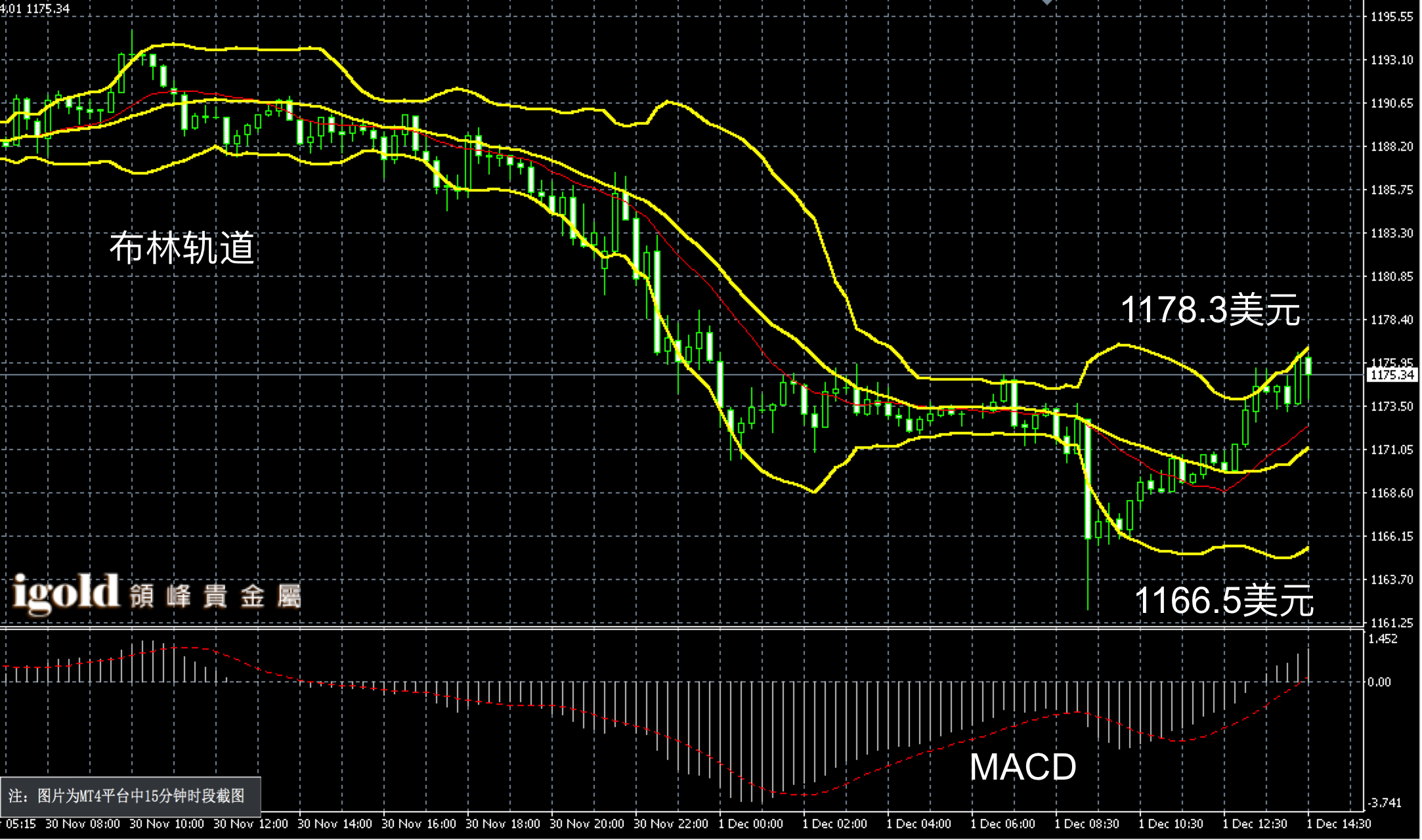This screenshot has height=840, width=1422.
Task: Click the igold logo watermark
Action: coord(66,594)
